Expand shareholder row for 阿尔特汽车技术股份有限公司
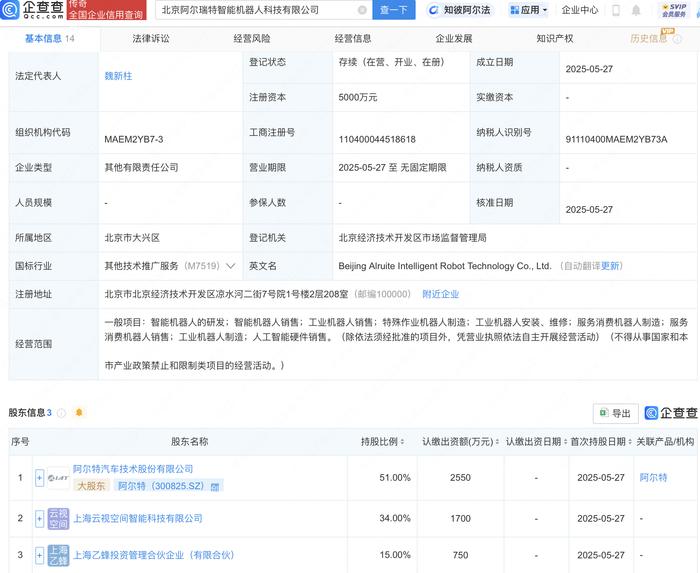 click(x=39, y=478)
